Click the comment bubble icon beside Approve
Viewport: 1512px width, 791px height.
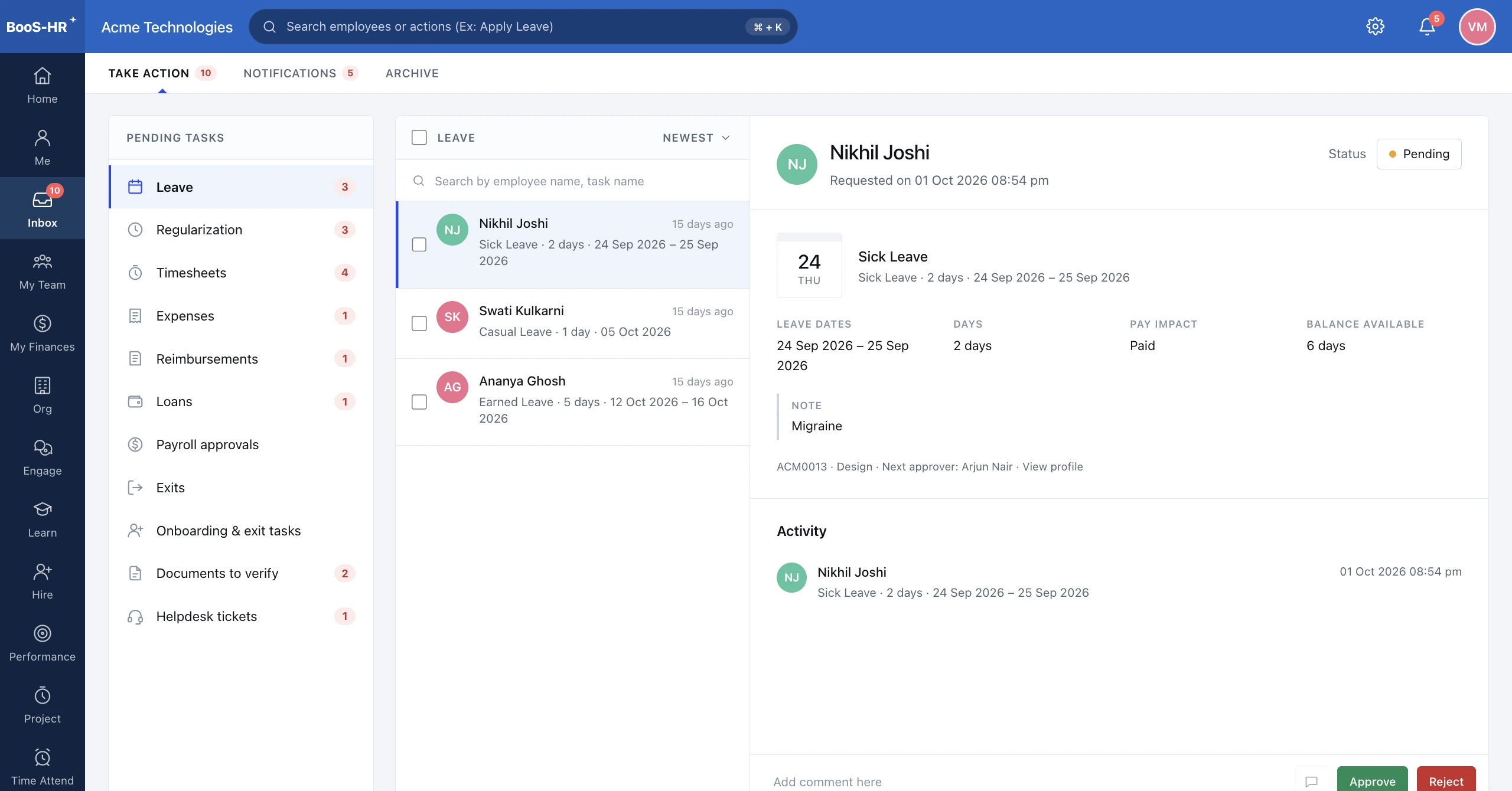point(1311,781)
